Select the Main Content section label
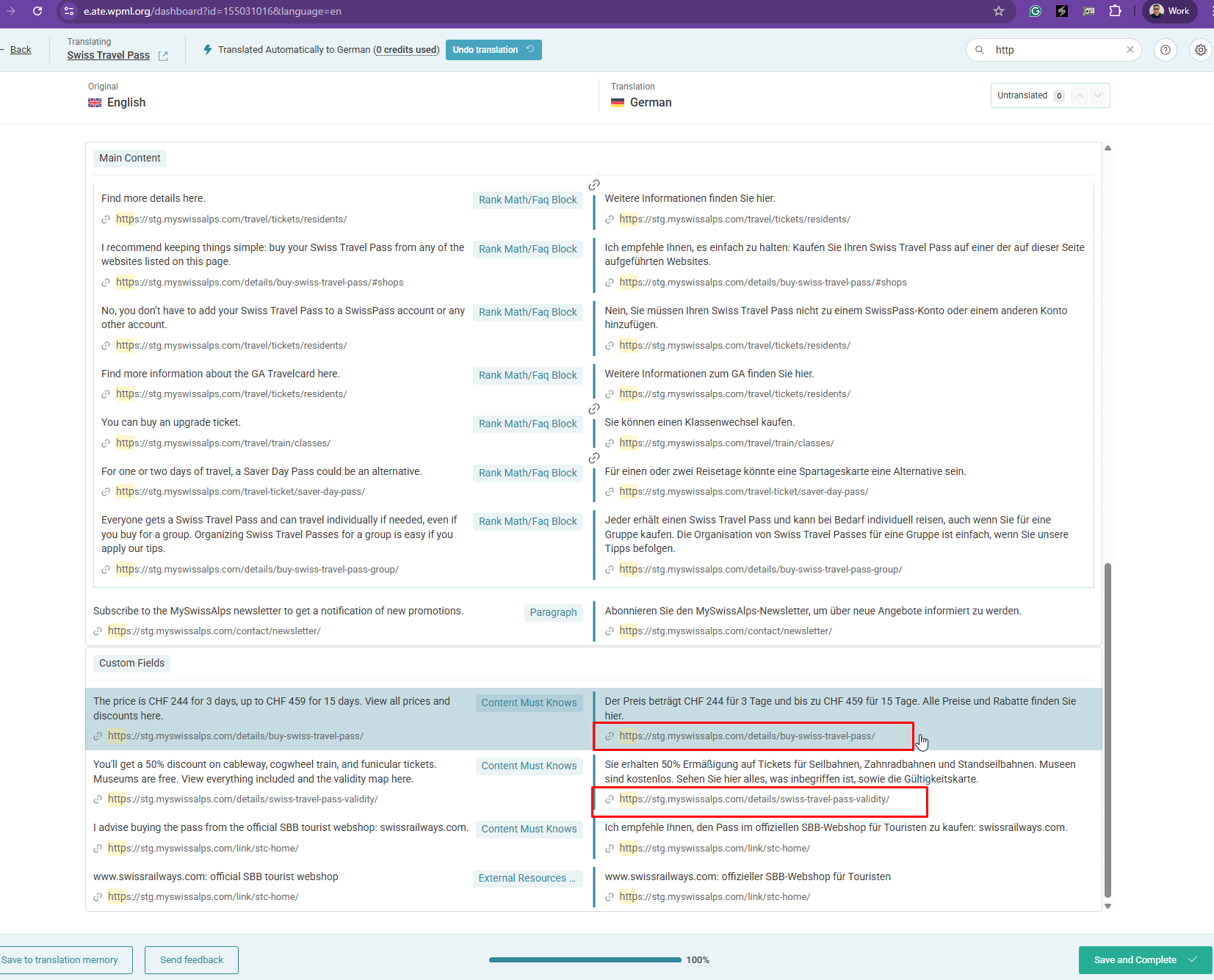Viewport: 1214px width, 980px height. [x=129, y=158]
